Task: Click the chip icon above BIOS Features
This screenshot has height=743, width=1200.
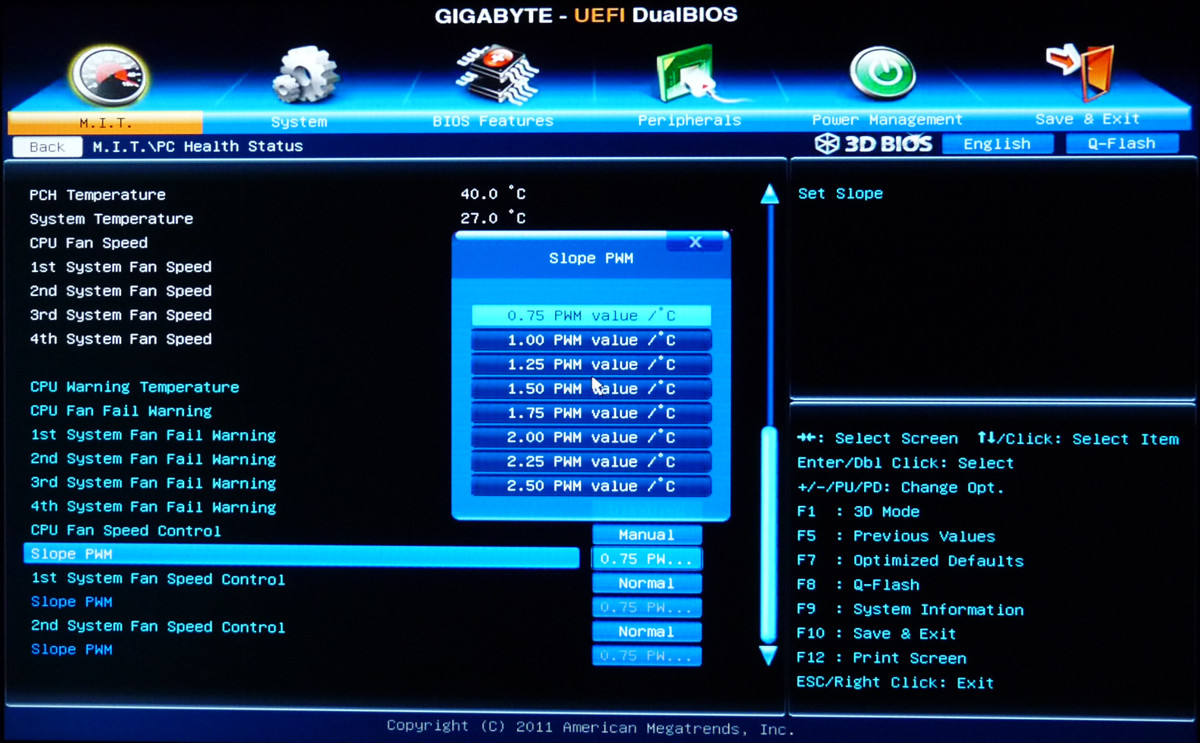Action: (497, 74)
